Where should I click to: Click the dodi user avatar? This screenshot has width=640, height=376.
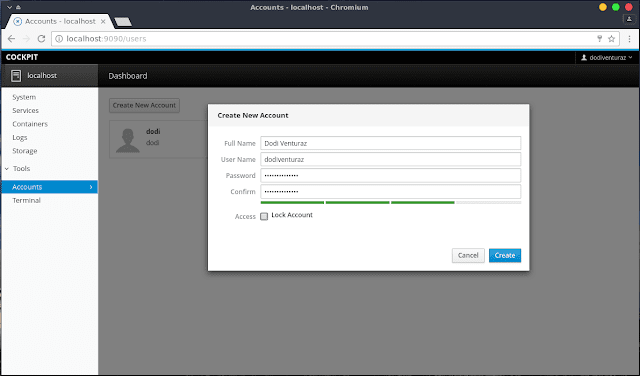click(x=128, y=140)
